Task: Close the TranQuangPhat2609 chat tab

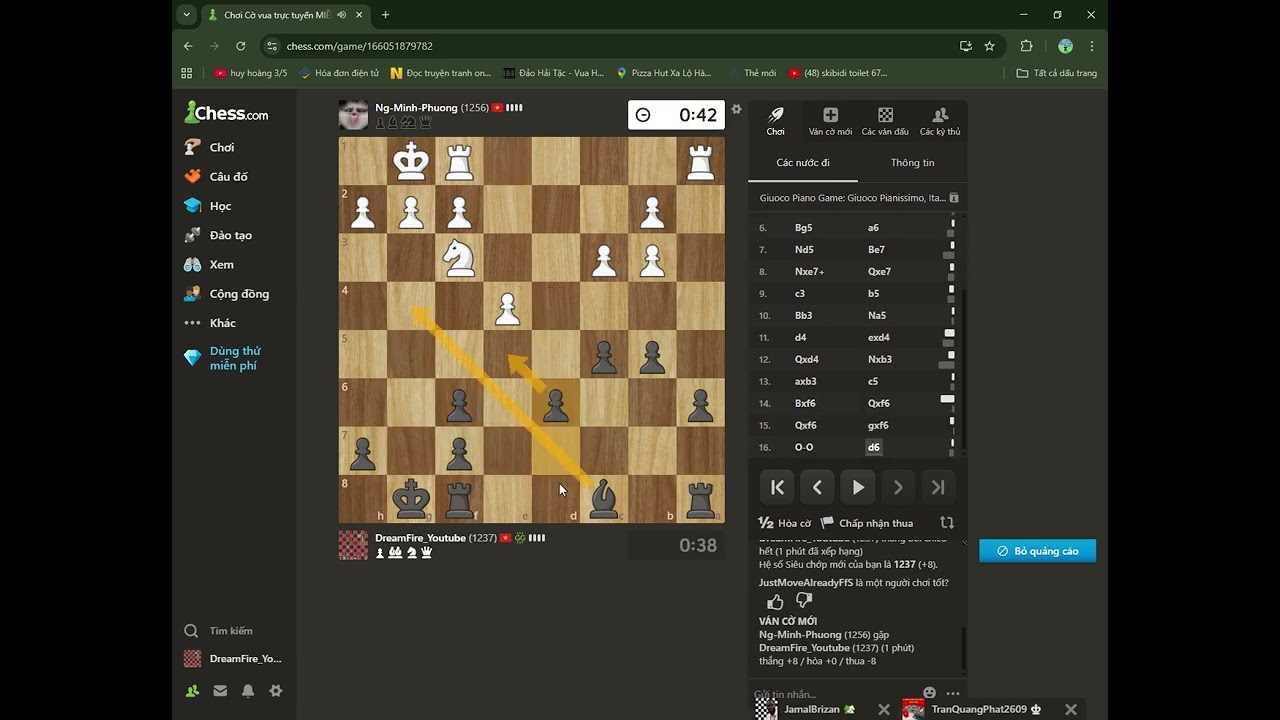Action: pos(1071,709)
